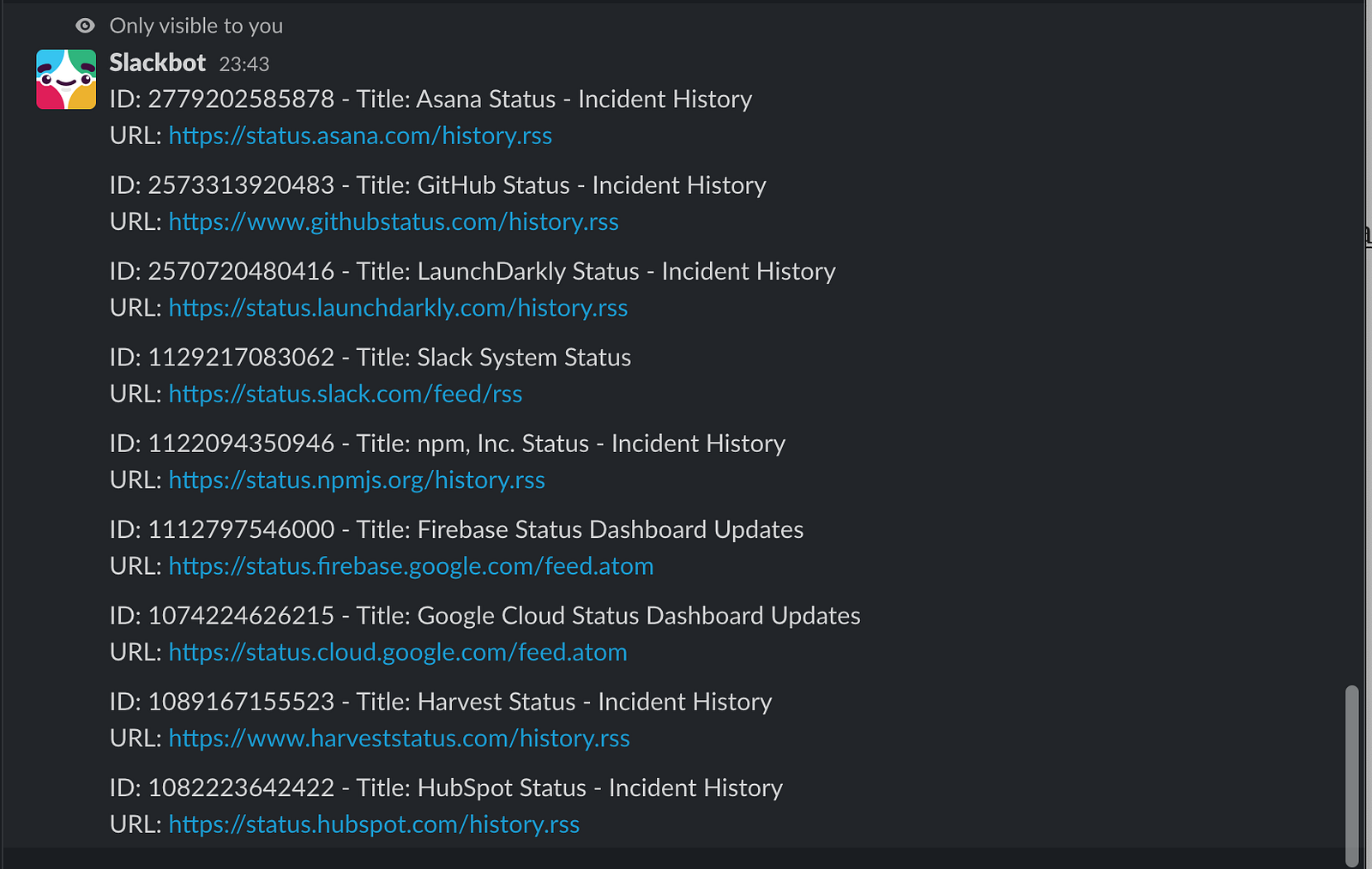Visit the npmjs status history link
Image resolution: width=1372 pixels, height=869 pixels.
[357, 480]
